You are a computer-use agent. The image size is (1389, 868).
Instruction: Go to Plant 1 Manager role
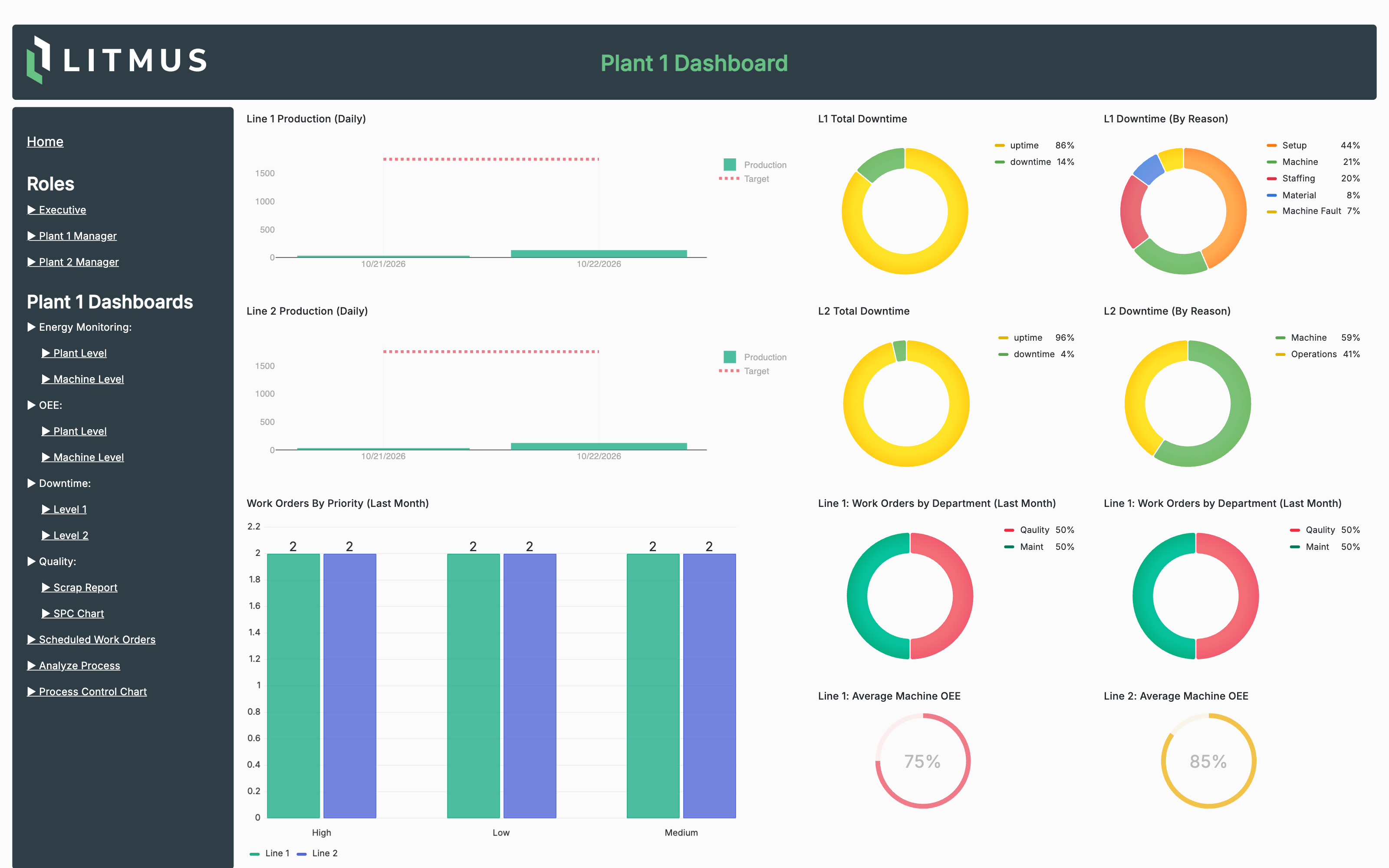72,236
